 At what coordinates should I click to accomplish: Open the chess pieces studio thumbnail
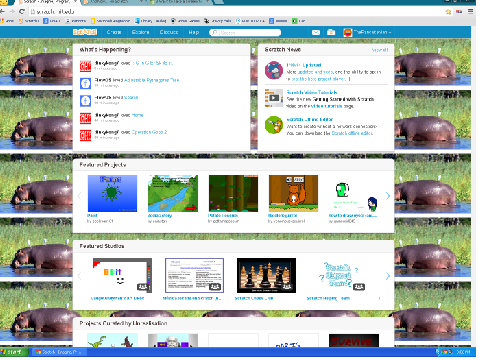pyautogui.click(x=266, y=275)
